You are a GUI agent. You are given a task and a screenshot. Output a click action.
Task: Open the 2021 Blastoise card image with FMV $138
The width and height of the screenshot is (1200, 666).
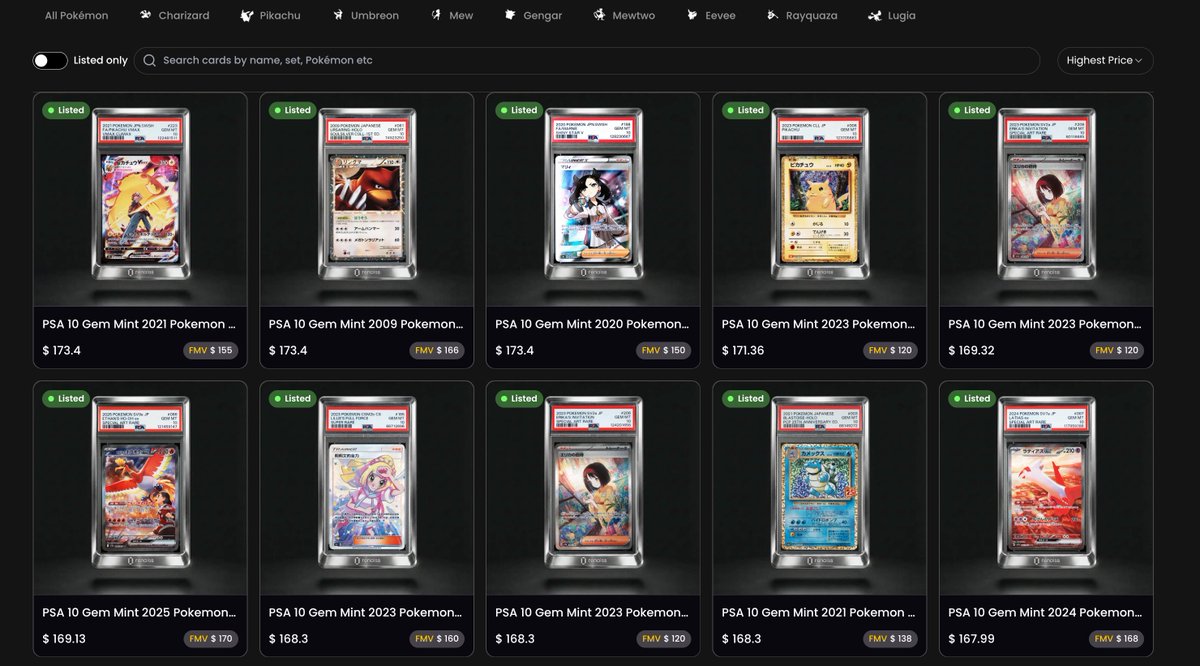point(820,488)
